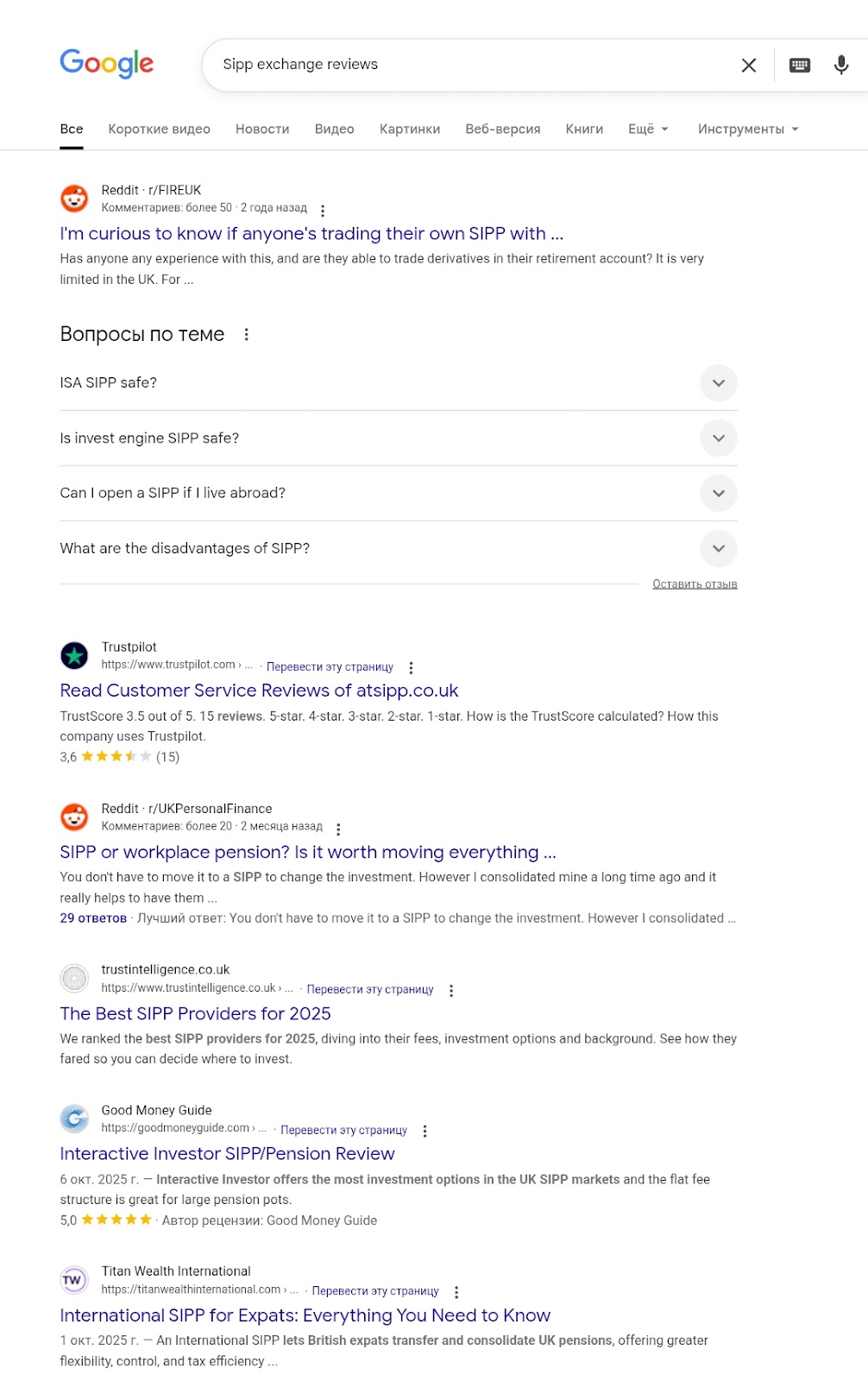Click inside the search input field
The width and height of the screenshot is (868, 1381).
(466, 65)
